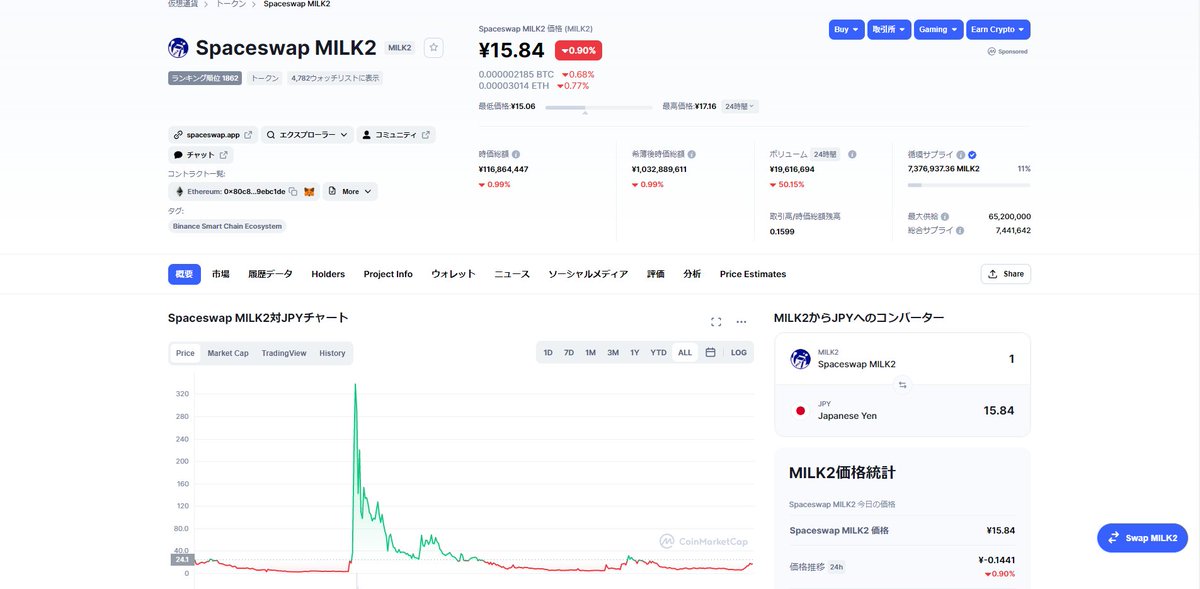This screenshot has height=589, width=1200.
Task: Open the ニュース news tab
Action: 512,274
